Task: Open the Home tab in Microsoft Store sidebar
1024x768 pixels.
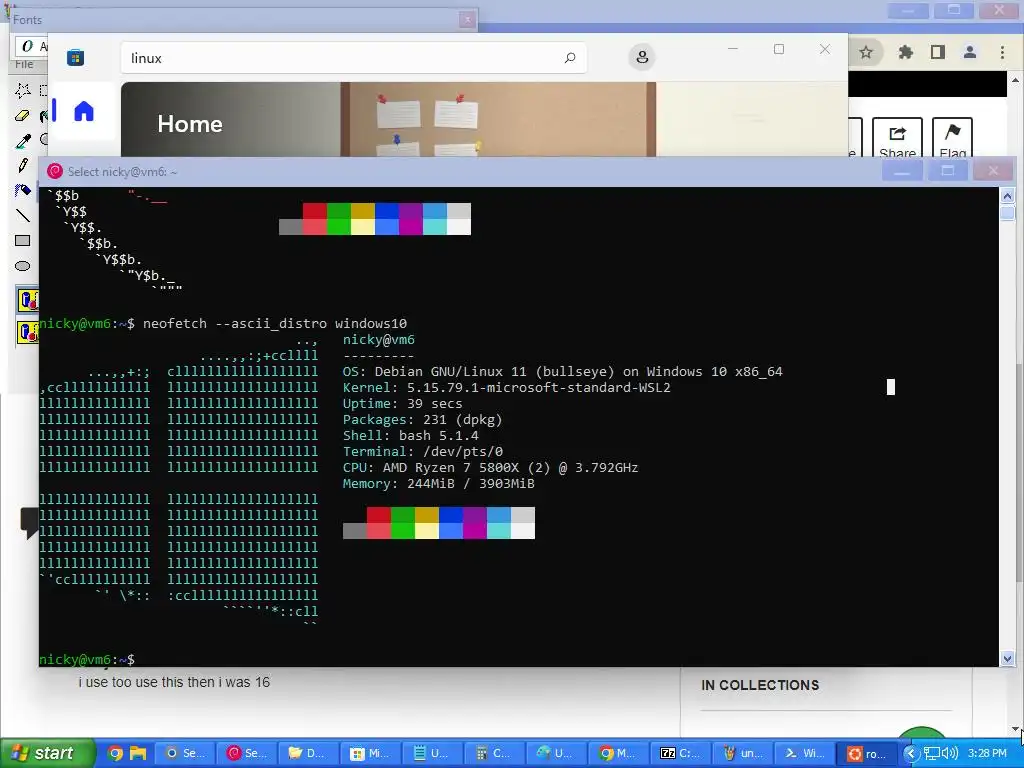Action: [84, 111]
